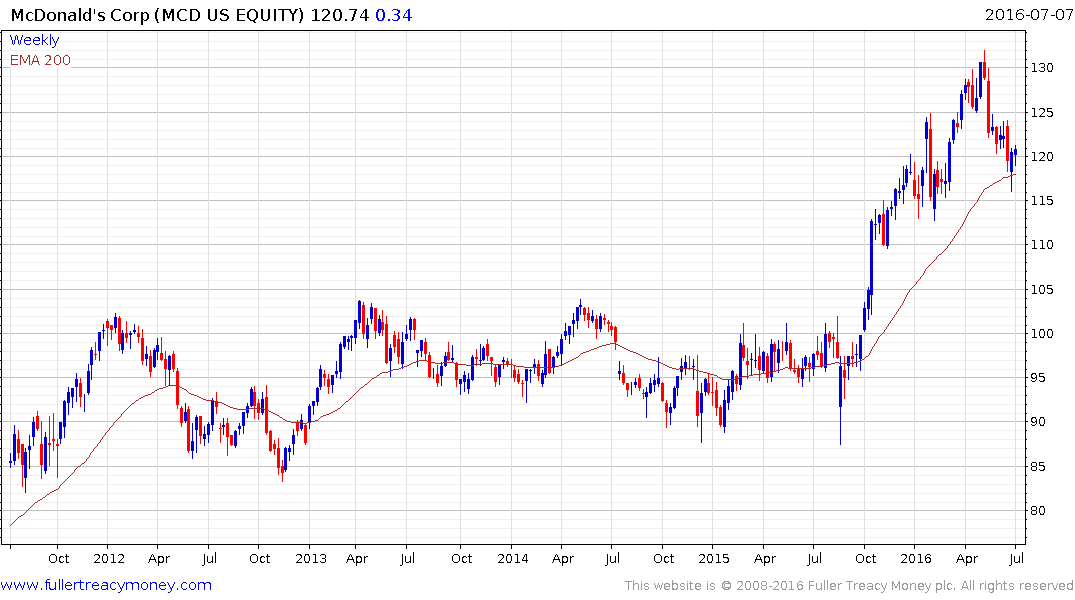
Task: Click the Weekly timeframe label
Action: 34,40
